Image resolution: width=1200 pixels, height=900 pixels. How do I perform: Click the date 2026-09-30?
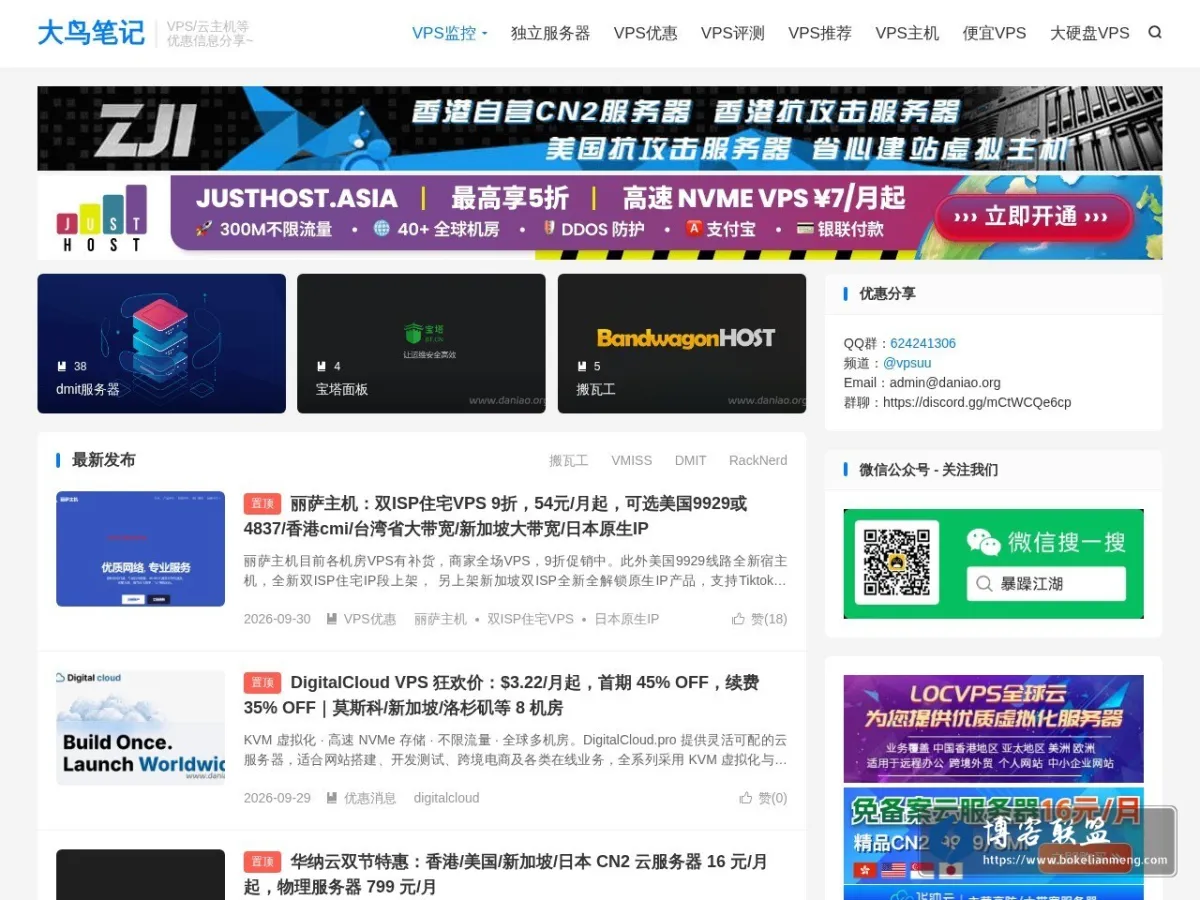tap(277, 619)
